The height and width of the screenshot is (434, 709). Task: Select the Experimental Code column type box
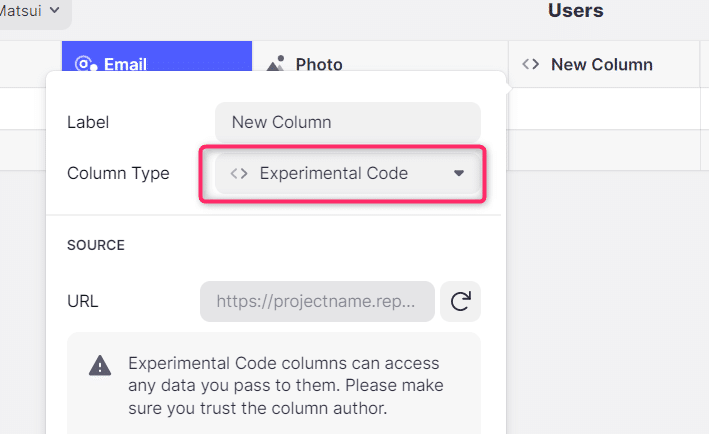click(x=347, y=174)
